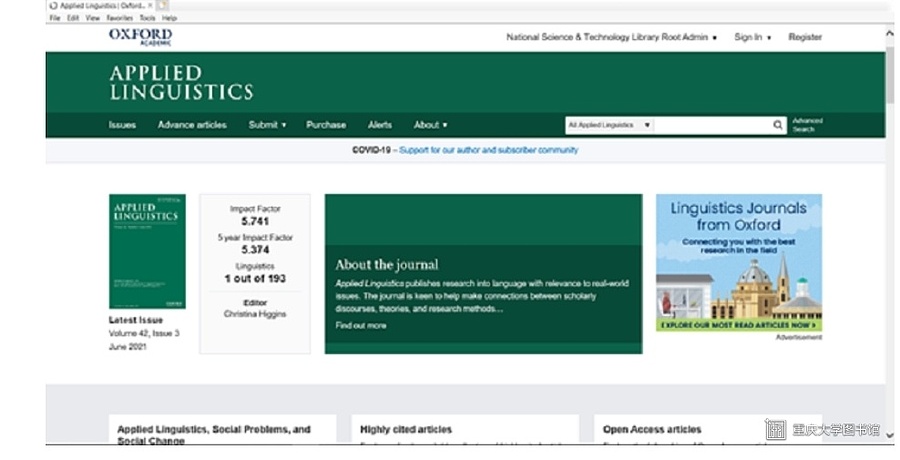The image size is (900, 460).
Task: Expand the About dropdown menu
Action: 430,125
